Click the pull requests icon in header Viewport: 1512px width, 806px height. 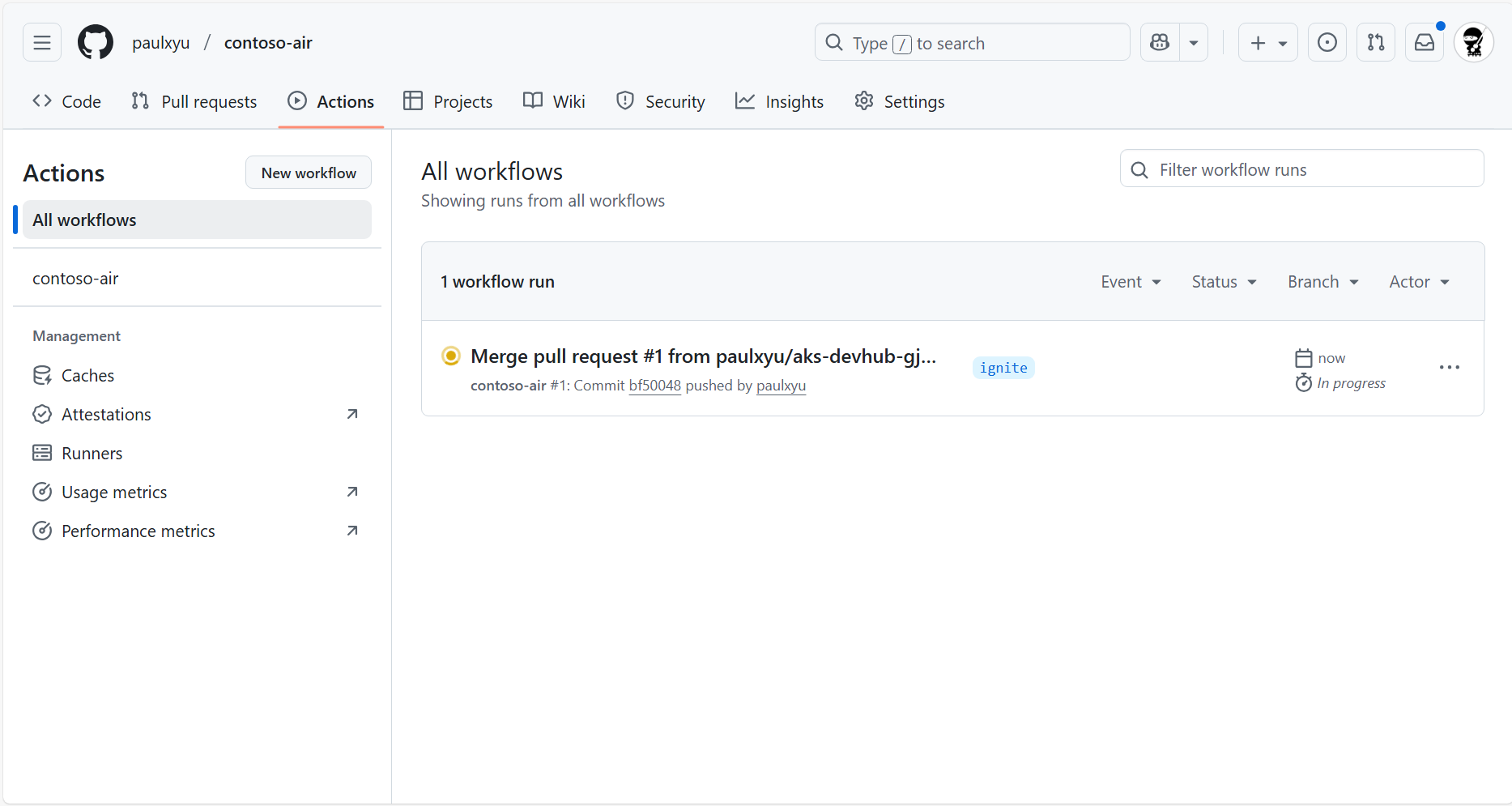(x=1375, y=42)
